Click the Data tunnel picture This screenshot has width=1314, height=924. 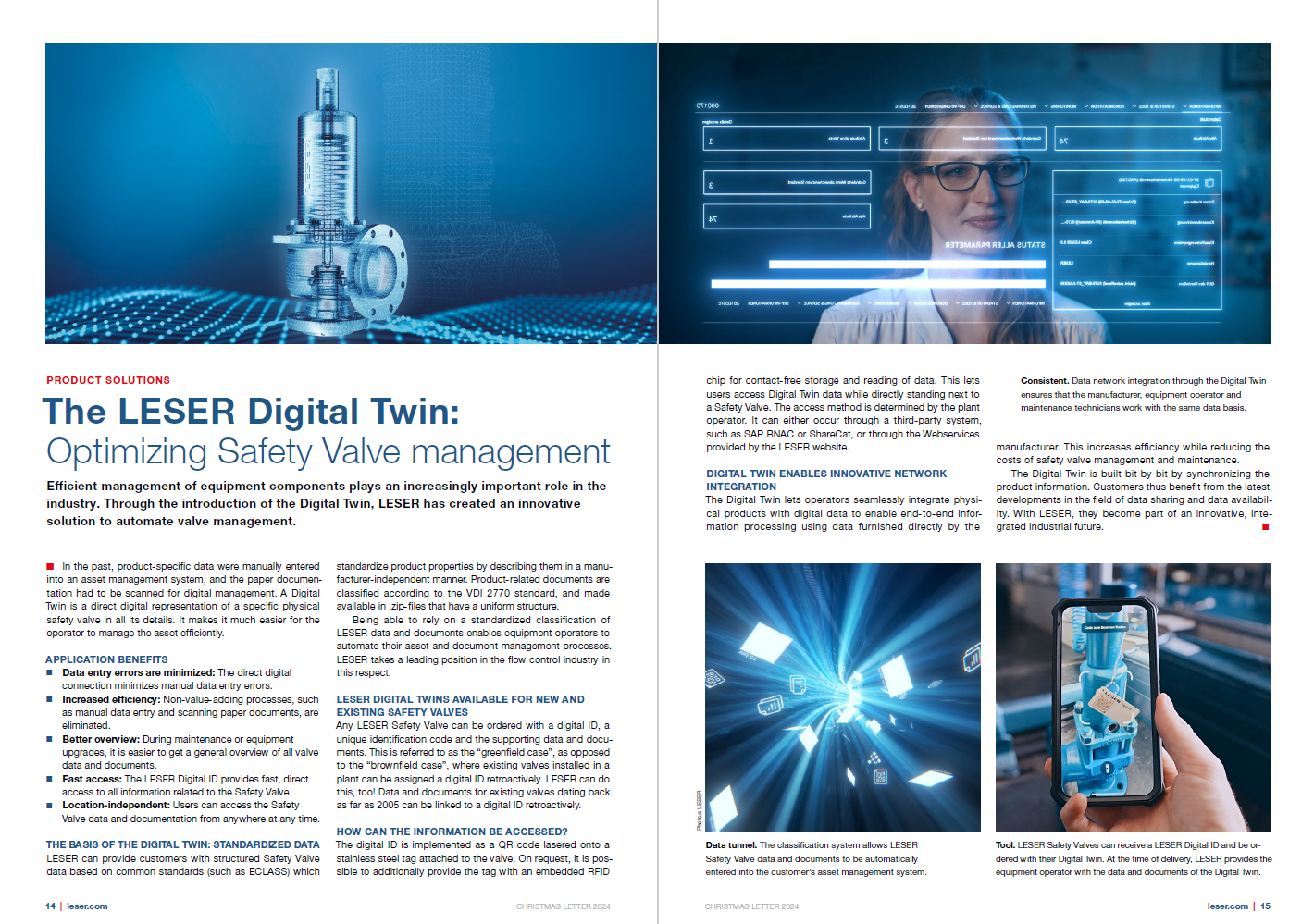pyautogui.click(x=842, y=696)
